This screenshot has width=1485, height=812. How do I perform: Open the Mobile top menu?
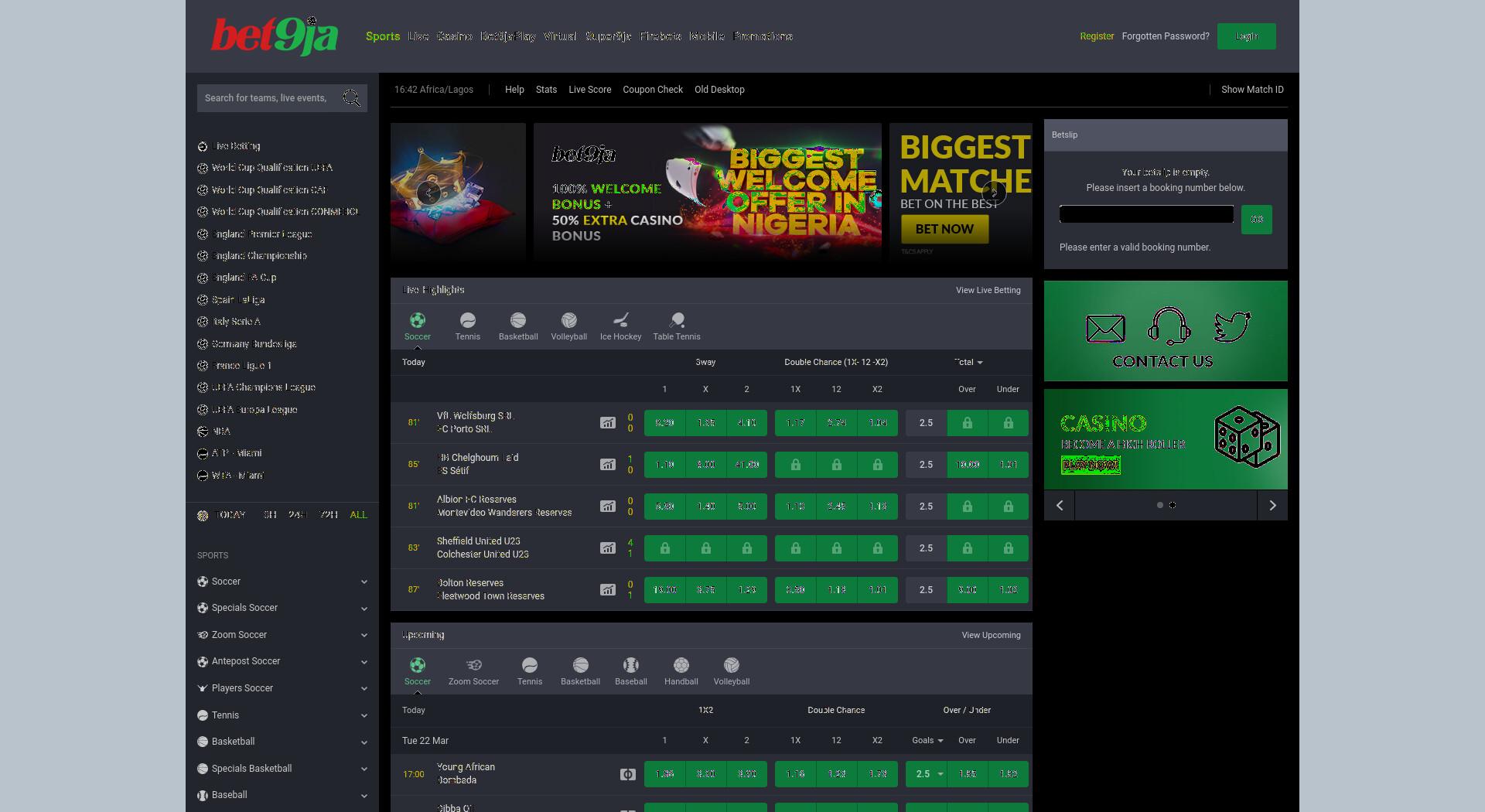(707, 36)
